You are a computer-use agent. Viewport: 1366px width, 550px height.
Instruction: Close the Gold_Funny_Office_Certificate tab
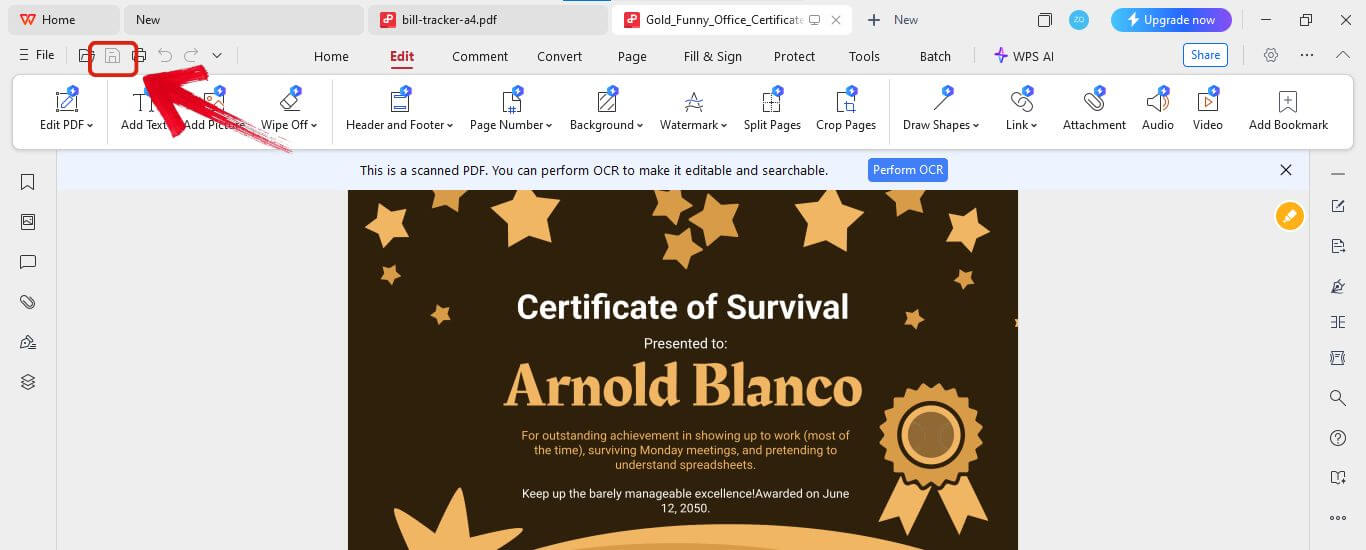point(836,20)
